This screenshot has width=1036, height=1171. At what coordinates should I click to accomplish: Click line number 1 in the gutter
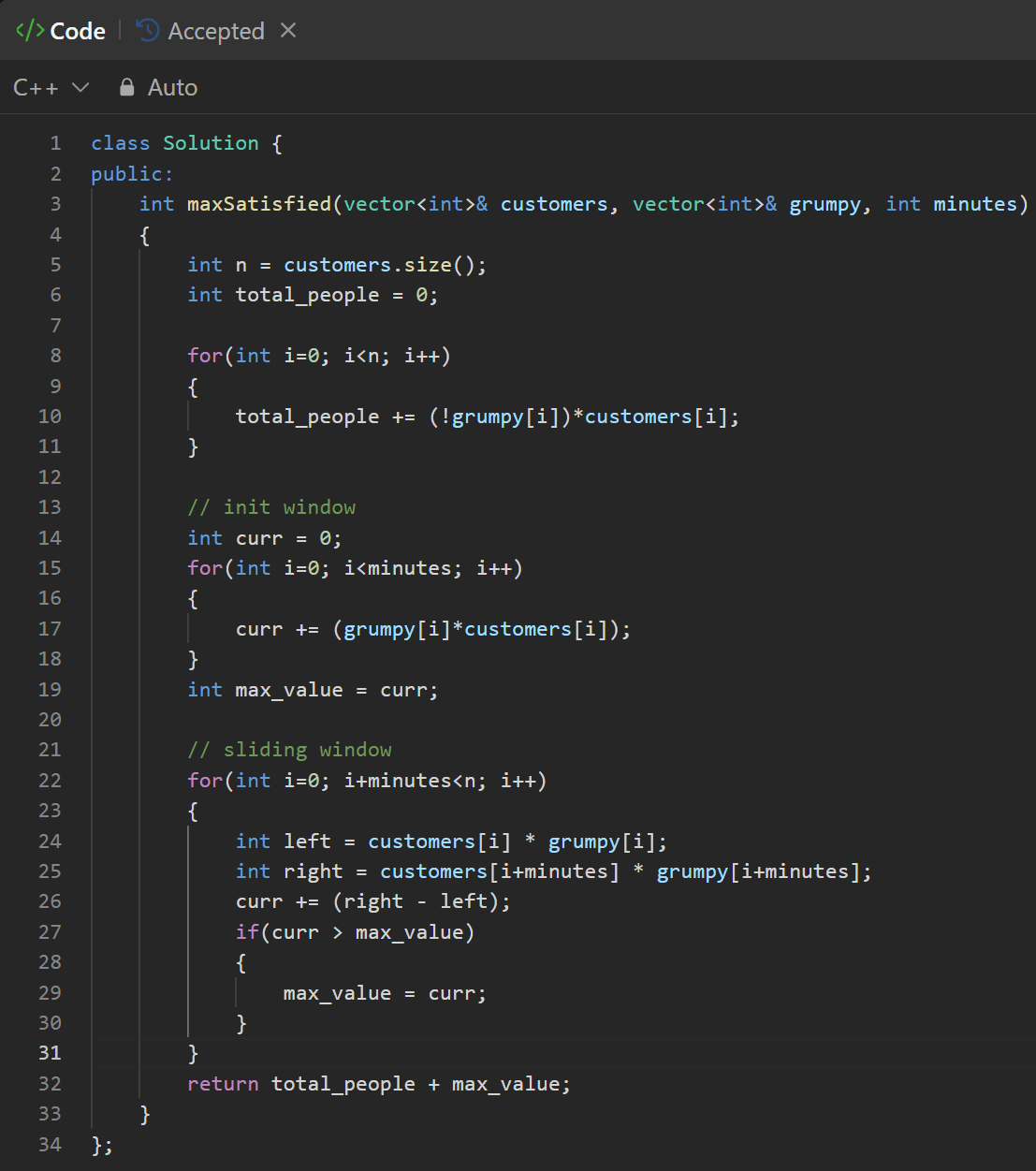point(55,143)
